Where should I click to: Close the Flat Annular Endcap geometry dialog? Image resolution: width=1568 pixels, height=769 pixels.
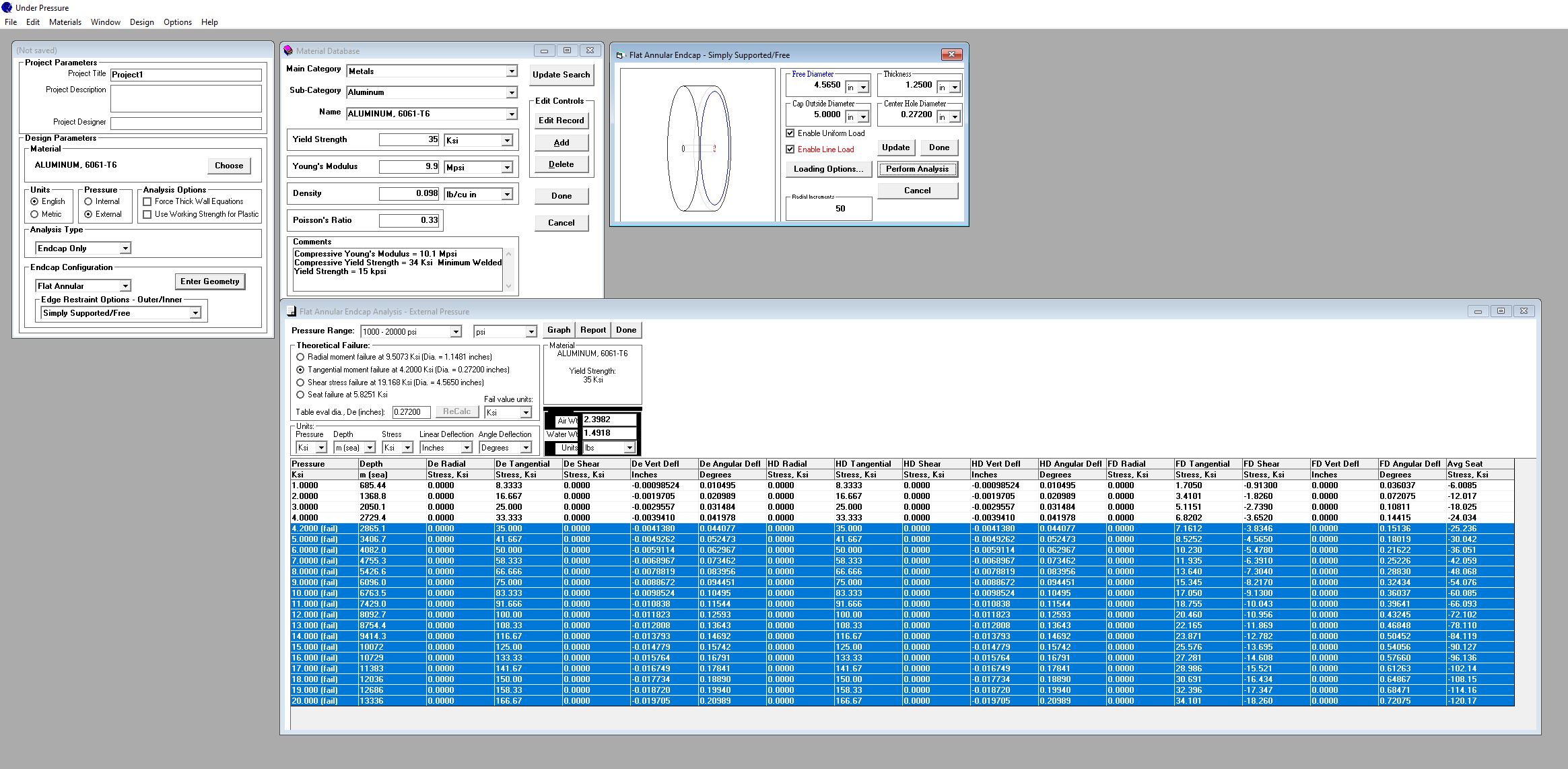951,55
